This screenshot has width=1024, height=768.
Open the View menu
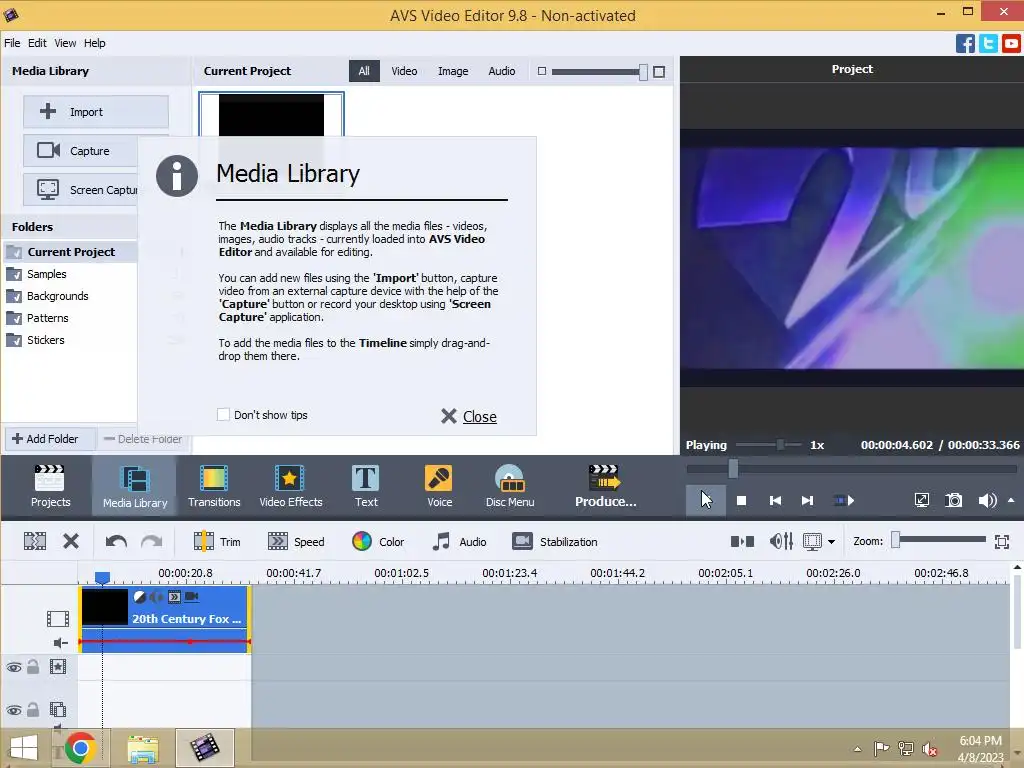65,43
